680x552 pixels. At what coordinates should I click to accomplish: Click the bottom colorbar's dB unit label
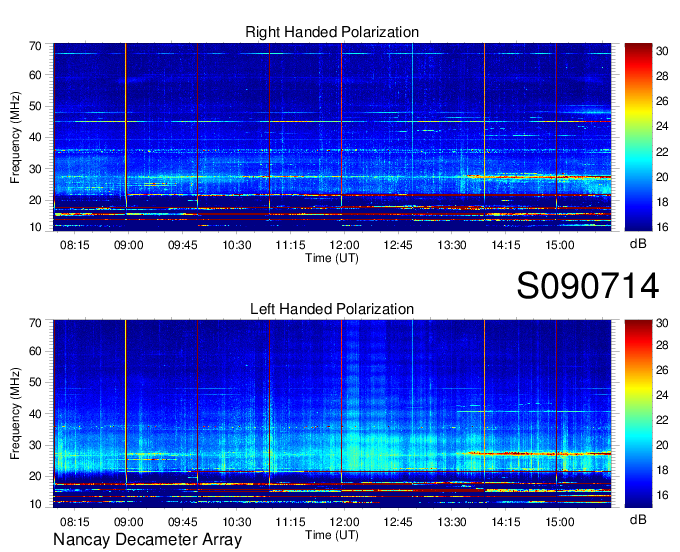pyautogui.click(x=638, y=519)
